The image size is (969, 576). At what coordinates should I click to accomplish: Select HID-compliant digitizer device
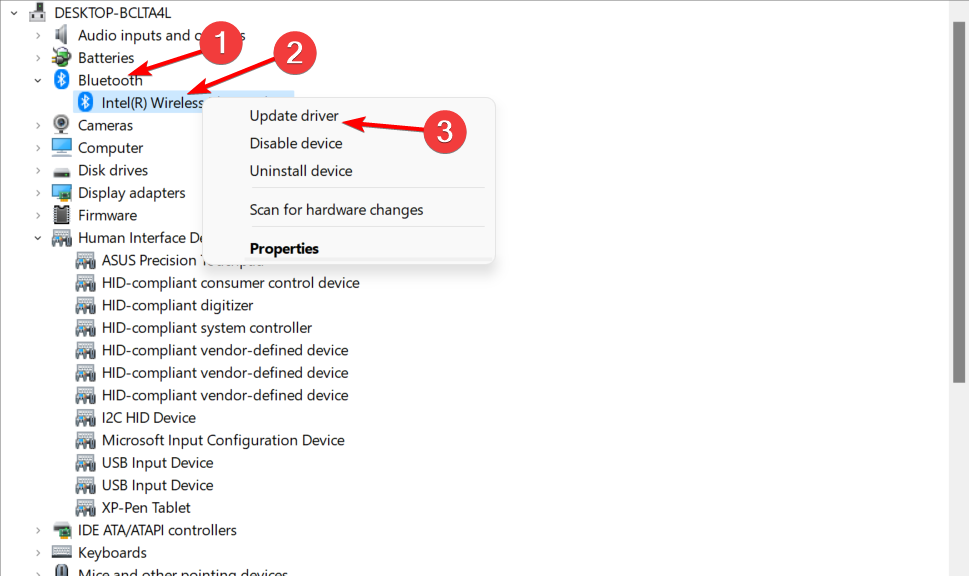[177, 305]
